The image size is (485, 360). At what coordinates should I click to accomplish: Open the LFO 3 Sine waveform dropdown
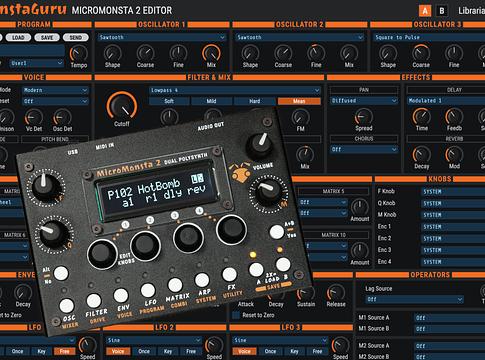tap(280, 340)
